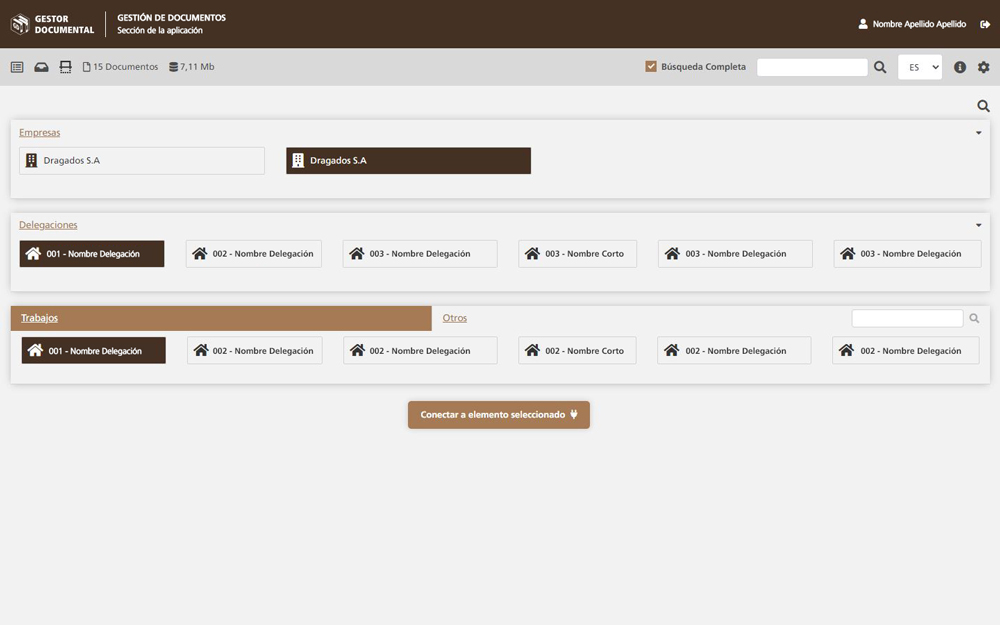
Task: Select the Trabajos tab
Action: [39, 318]
